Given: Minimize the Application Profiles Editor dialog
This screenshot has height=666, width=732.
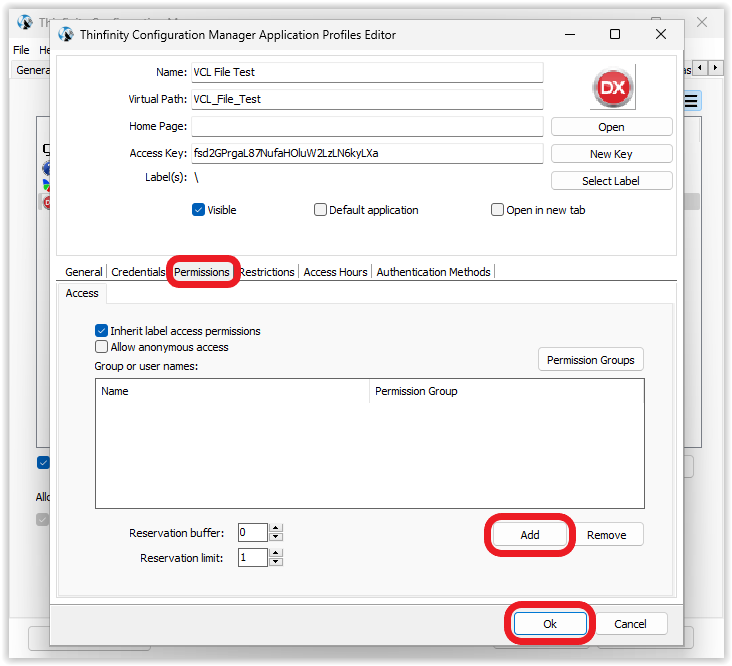Looking at the screenshot, I should coord(570,34).
